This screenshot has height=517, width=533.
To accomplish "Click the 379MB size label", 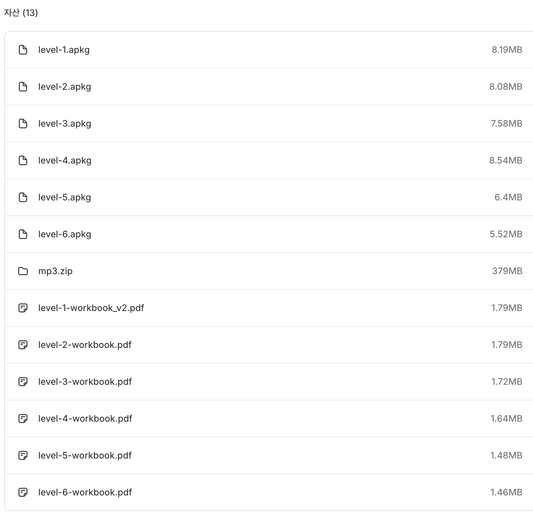I will coord(507,271).
